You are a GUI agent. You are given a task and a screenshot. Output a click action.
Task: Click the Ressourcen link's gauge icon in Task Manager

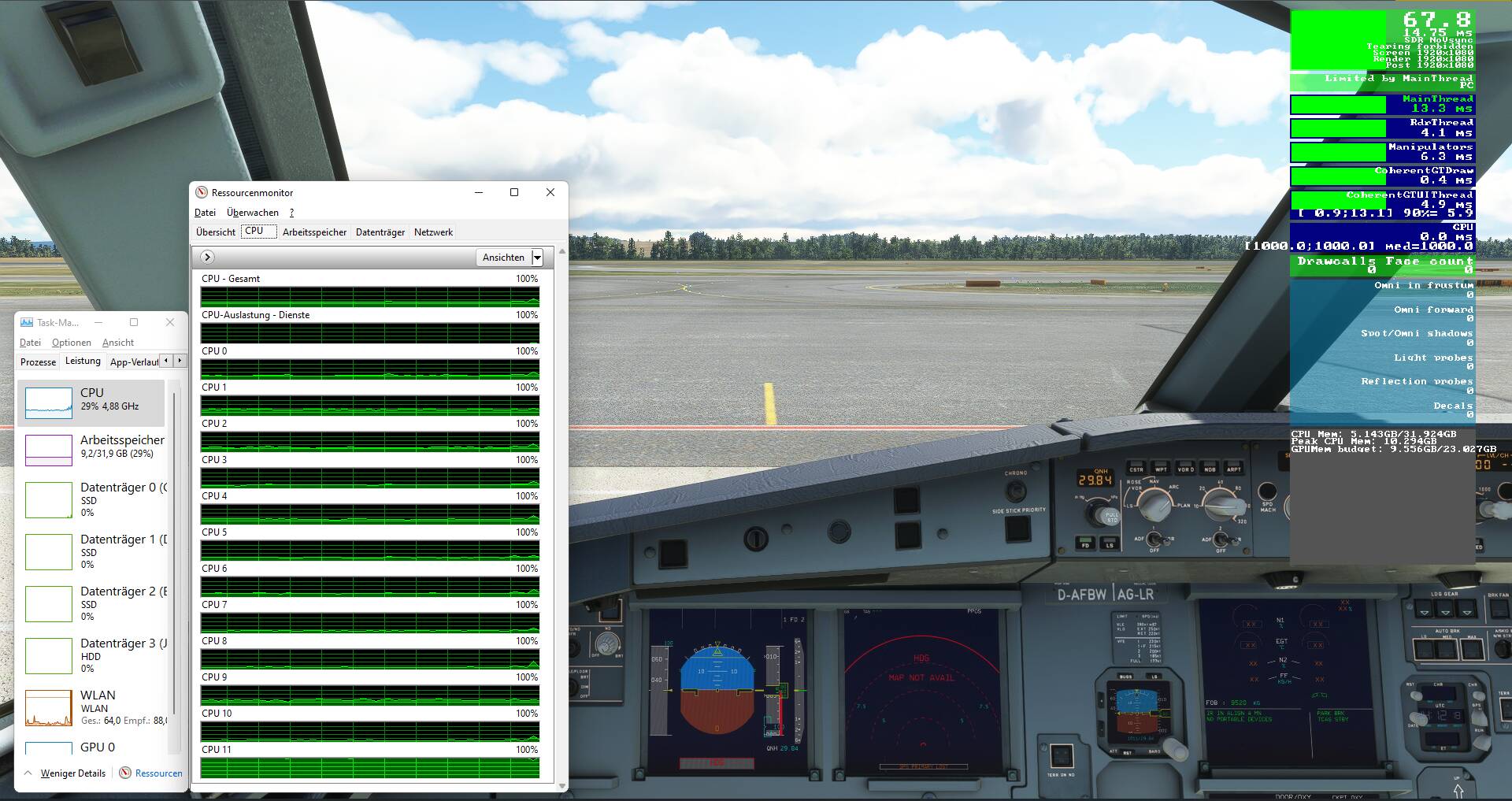[x=125, y=773]
